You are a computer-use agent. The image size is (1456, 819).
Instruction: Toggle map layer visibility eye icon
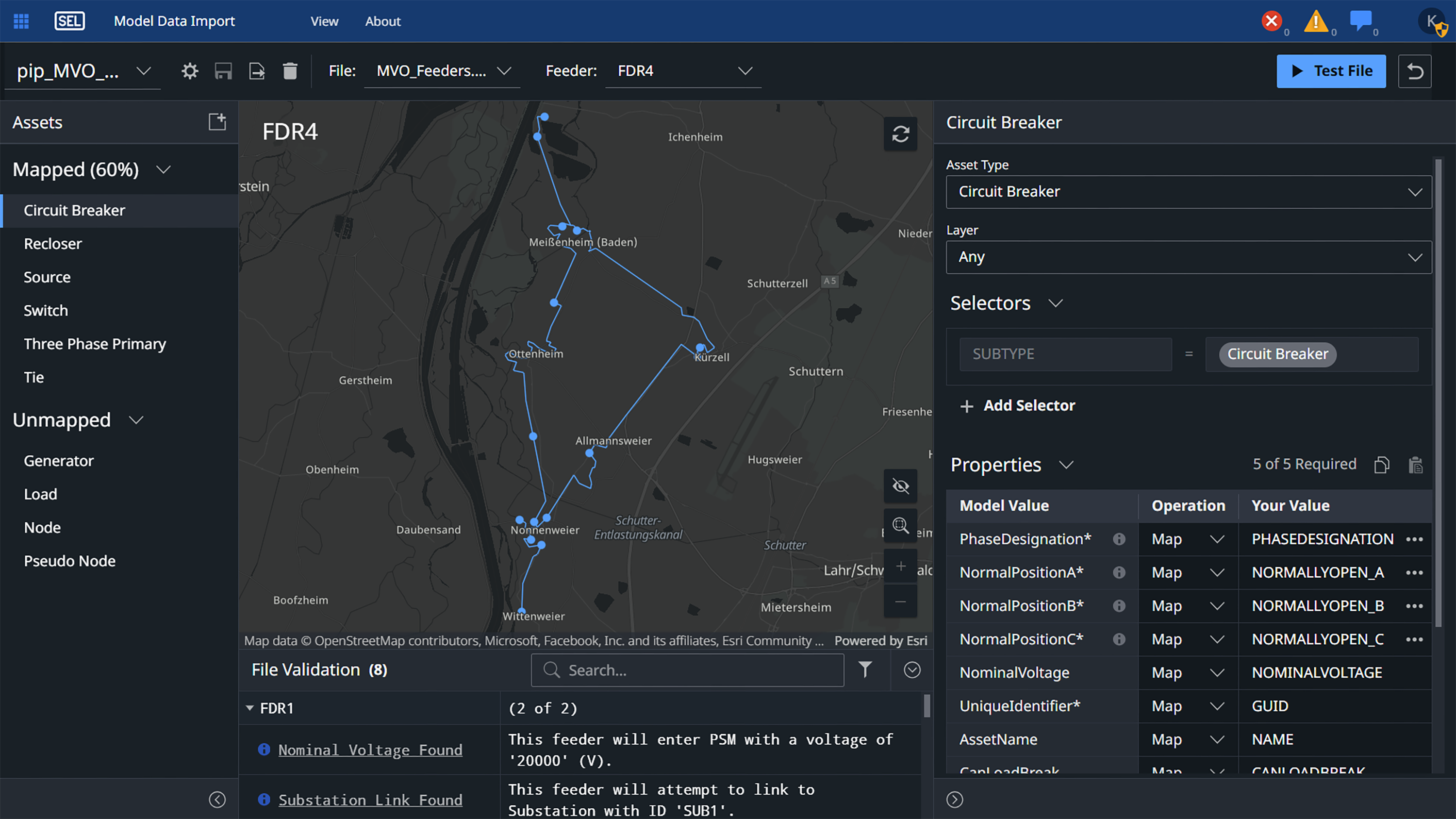tap(900, 486)
